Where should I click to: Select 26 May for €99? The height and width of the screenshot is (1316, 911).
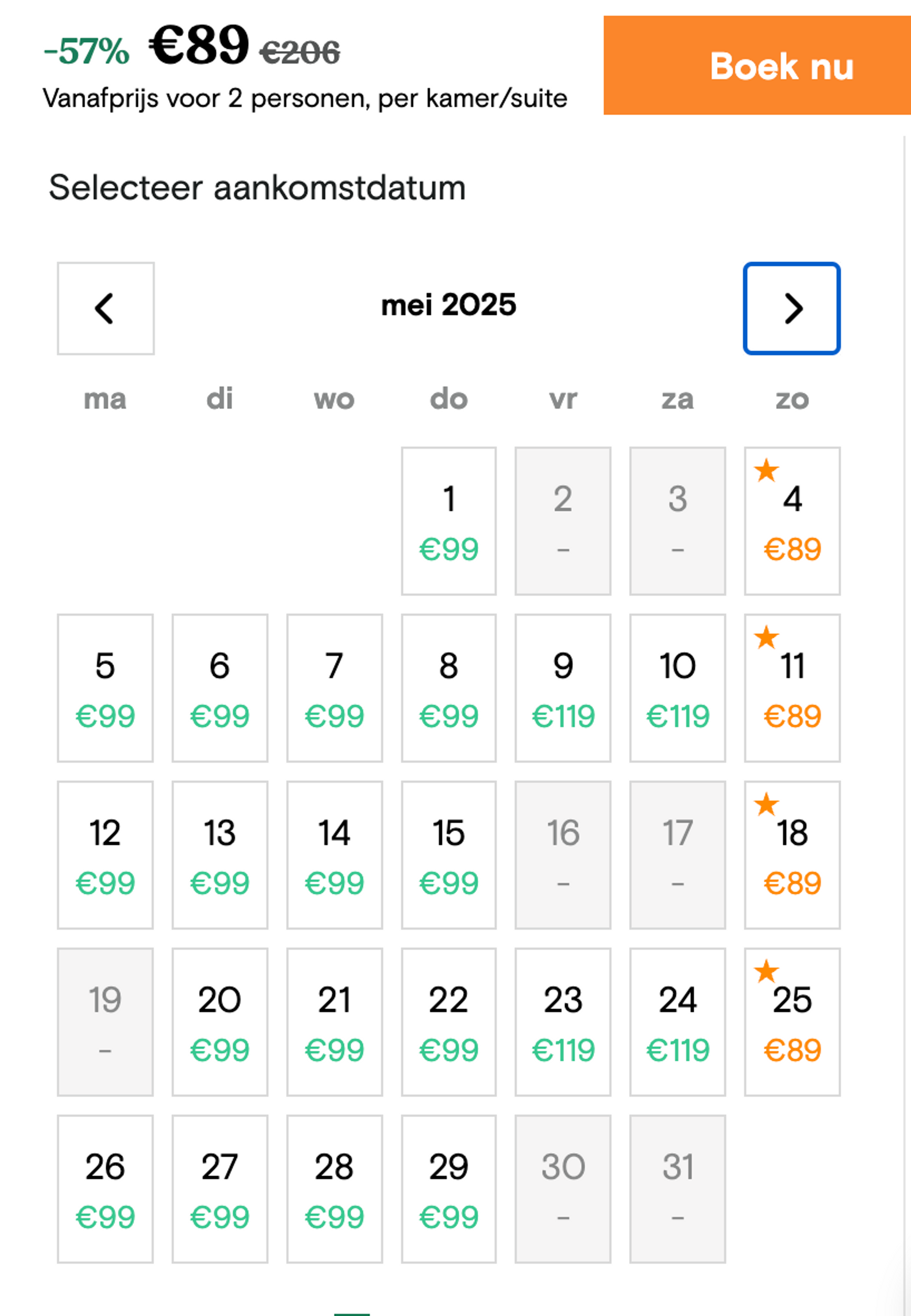pyautogui.click(x=105, y=1189)
